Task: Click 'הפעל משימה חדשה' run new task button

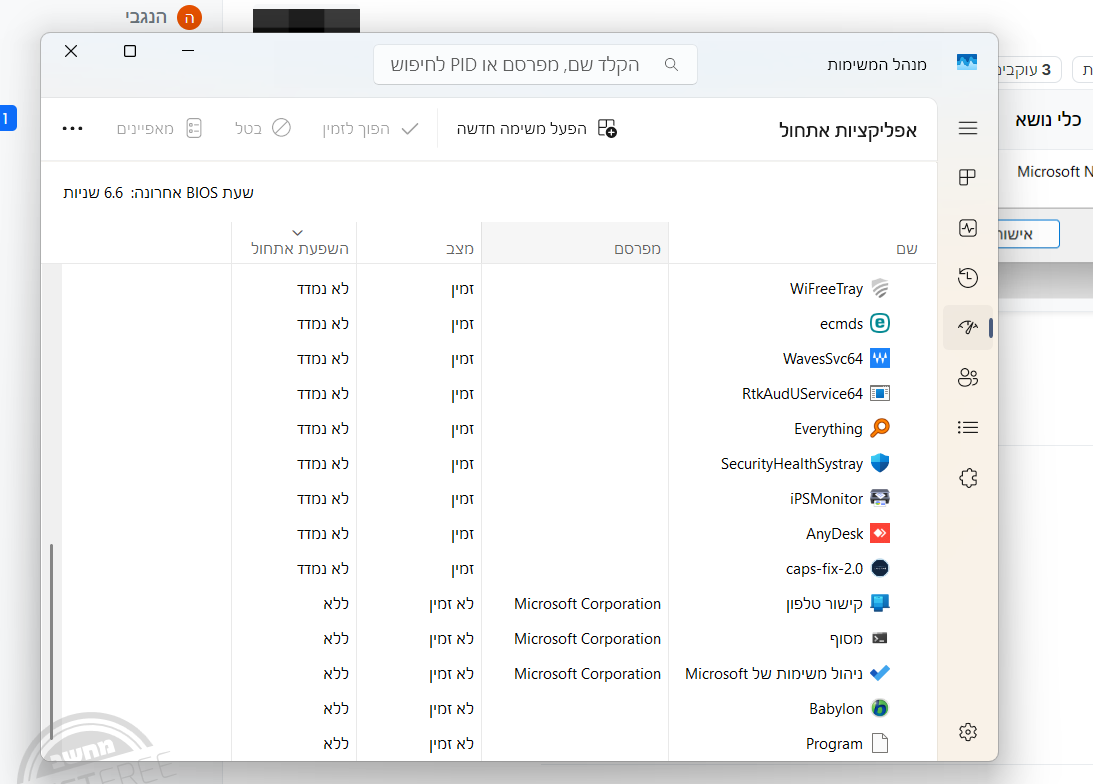Action: click(x=537, y=128)
